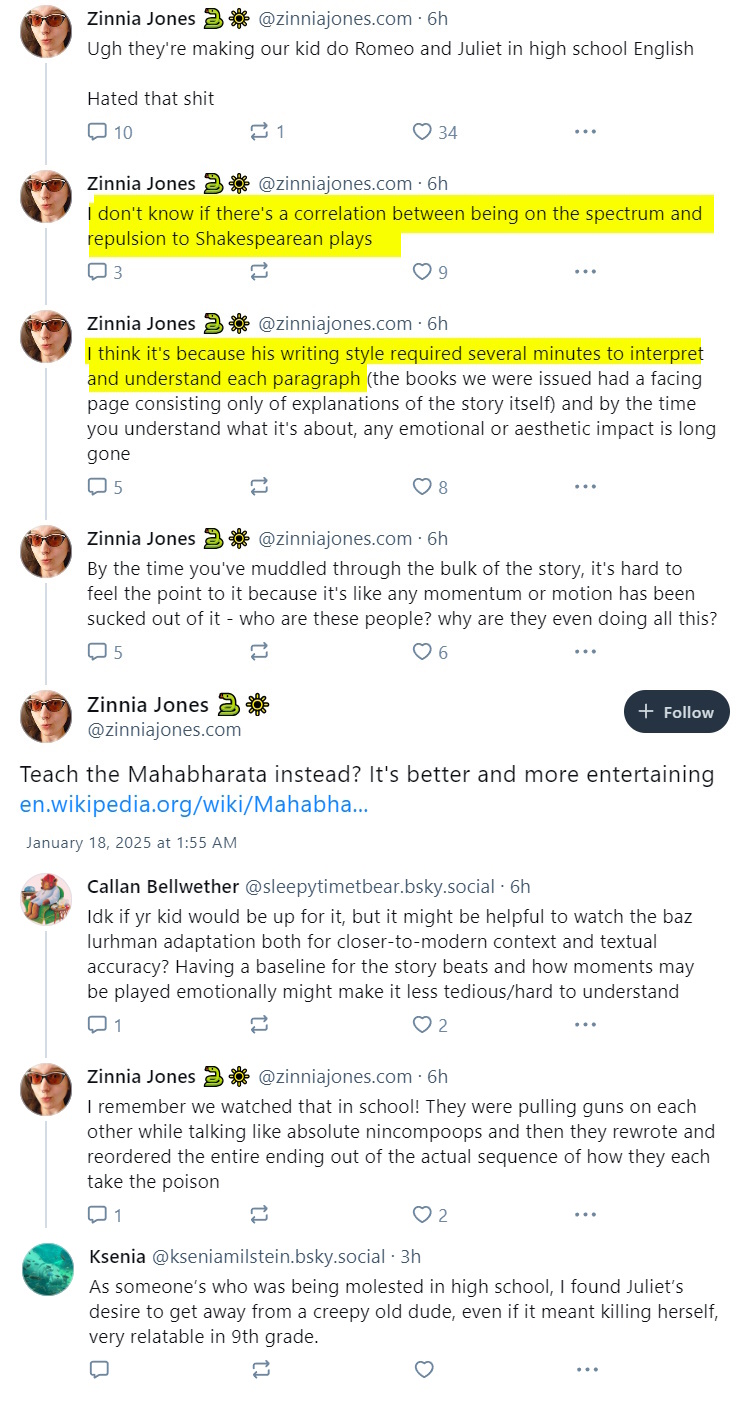Repost the first post with 1 repost
Image resolution: width=742 pixels, height=1411 pixels.
point(267,132)
